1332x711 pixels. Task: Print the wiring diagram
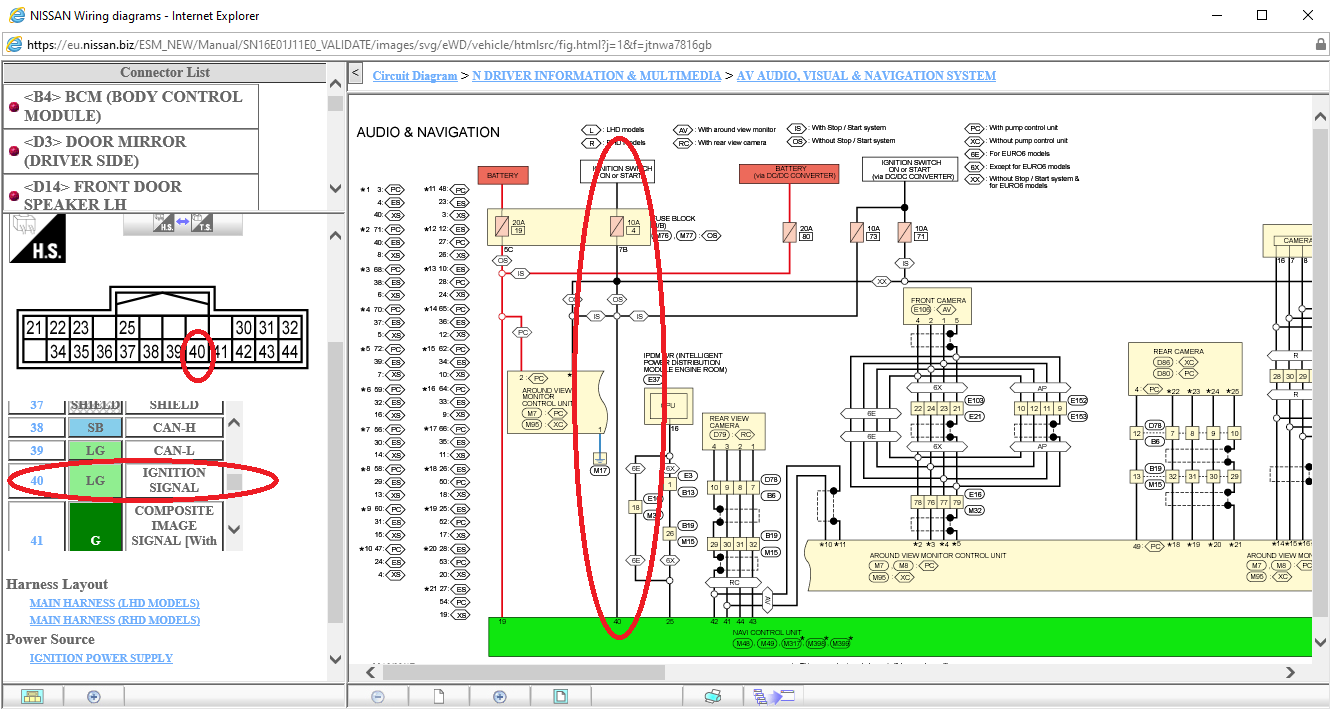point(713,696)
